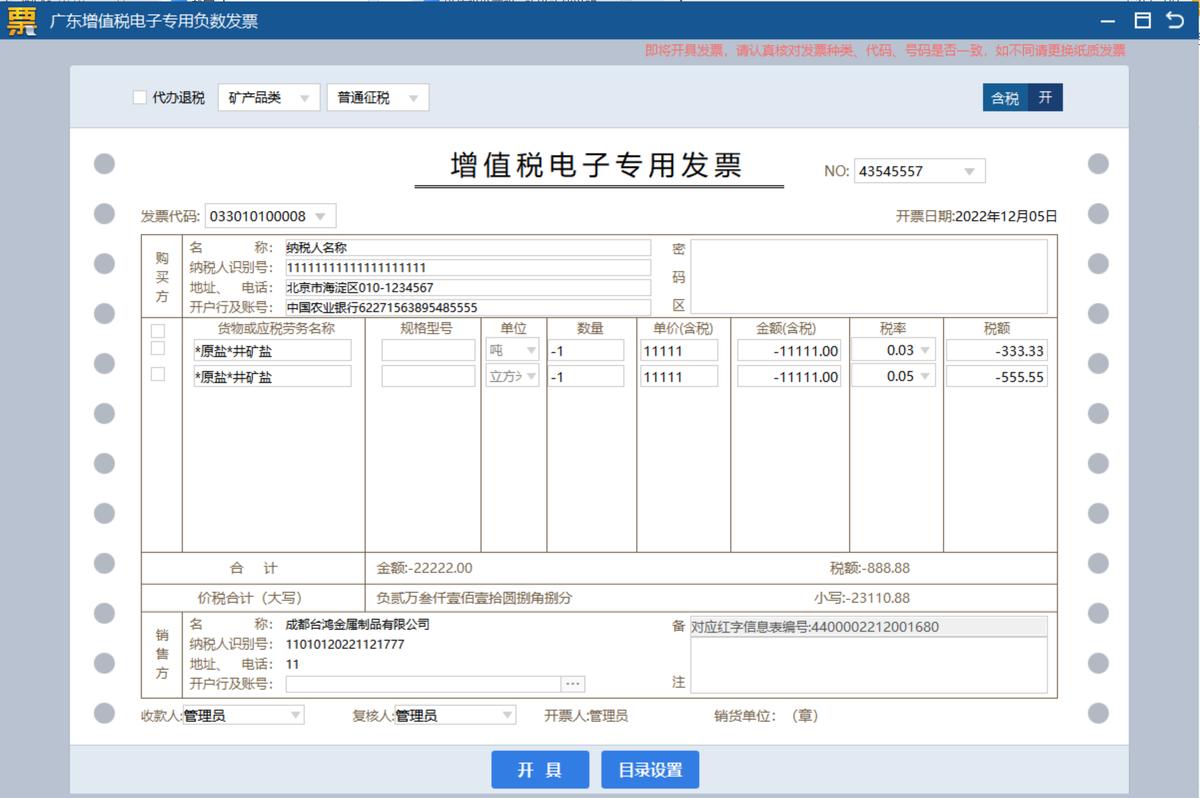The image size is (1200, 798).
Task: Click the restore window icon in the title bar
Action: point(1144,20)
